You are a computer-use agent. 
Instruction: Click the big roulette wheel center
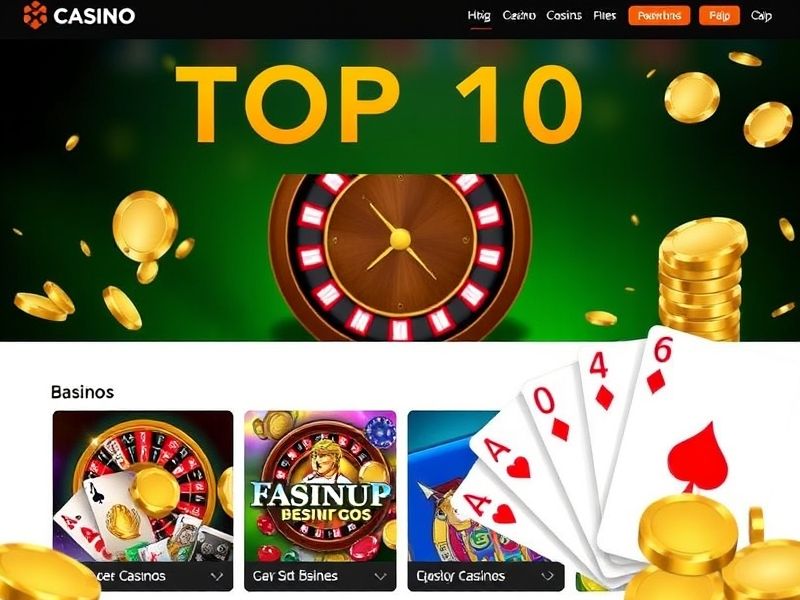point(400,239)
